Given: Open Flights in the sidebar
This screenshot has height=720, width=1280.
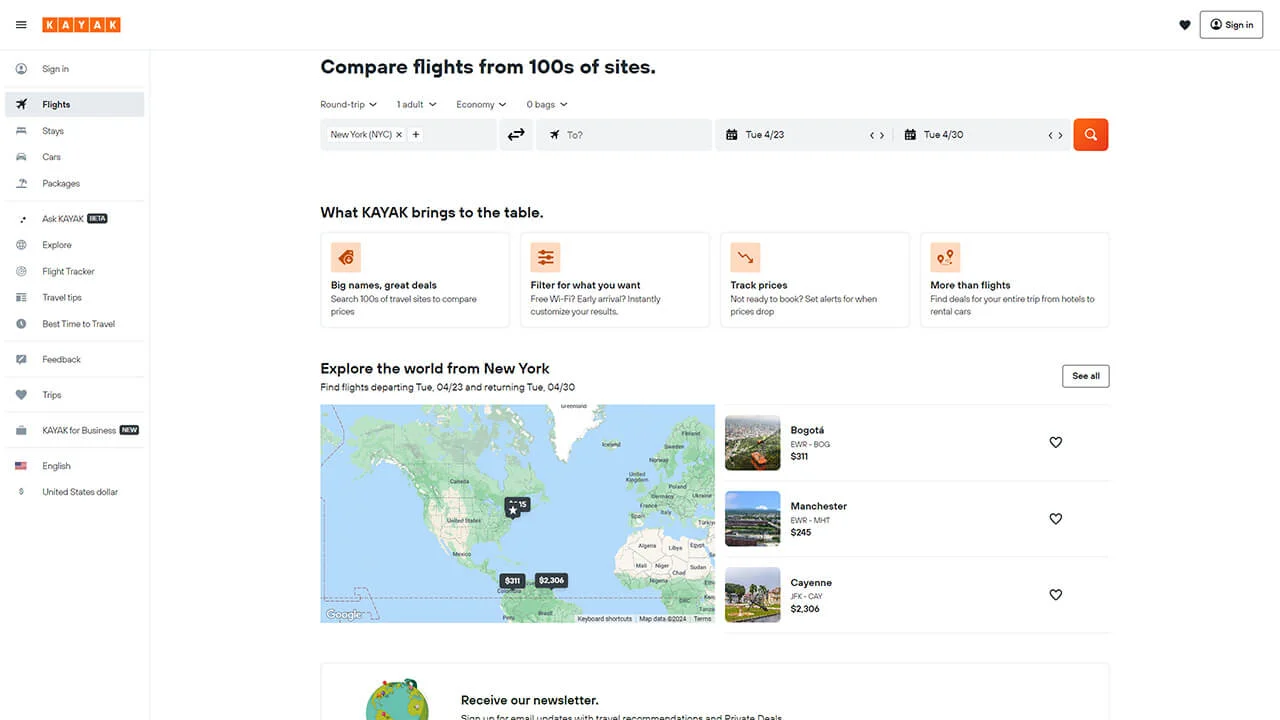Looking at the screenshot, I should (75, 104).
